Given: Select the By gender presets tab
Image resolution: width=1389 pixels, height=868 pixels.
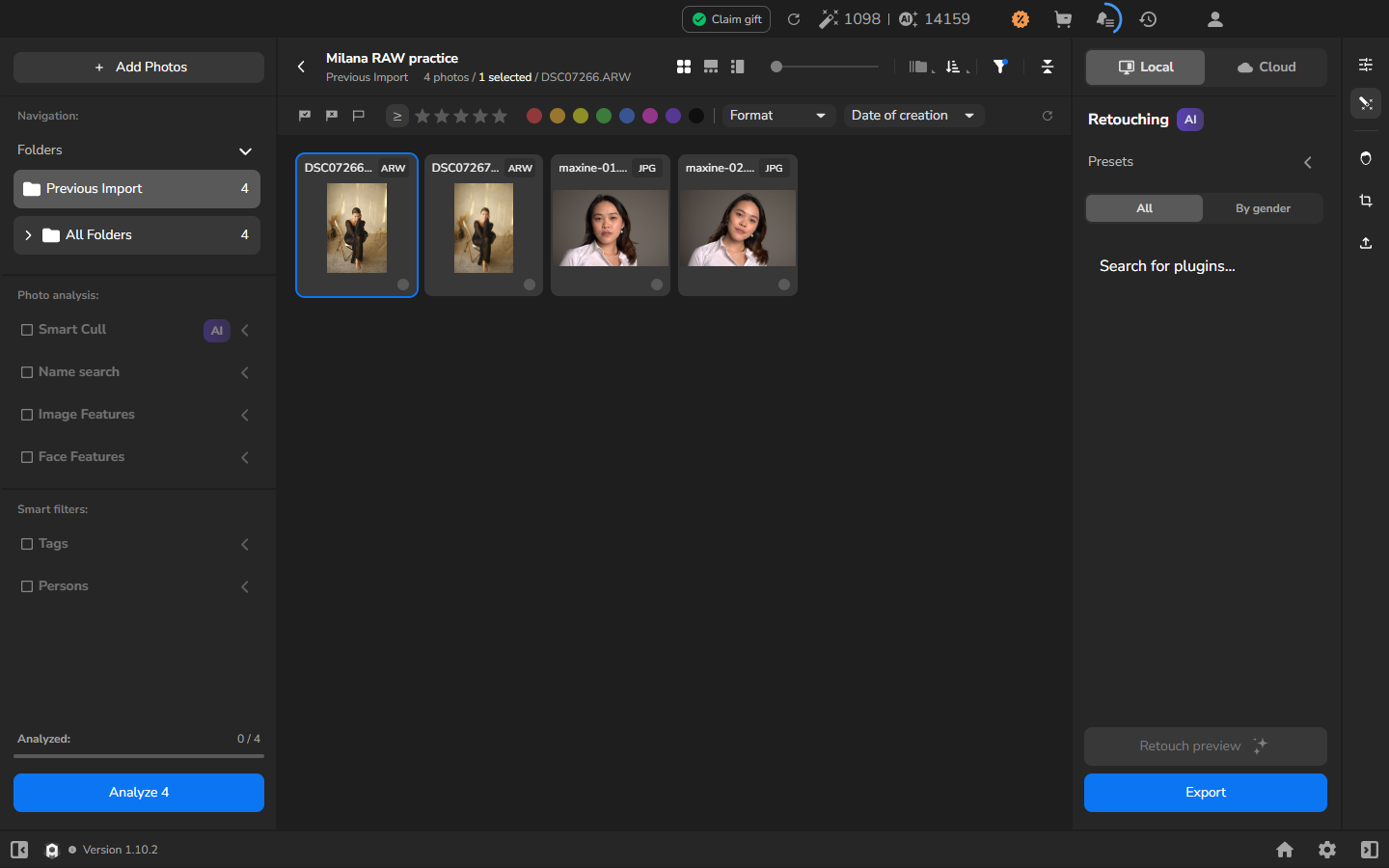Looking at the screenshot, I should [1263, 208].
